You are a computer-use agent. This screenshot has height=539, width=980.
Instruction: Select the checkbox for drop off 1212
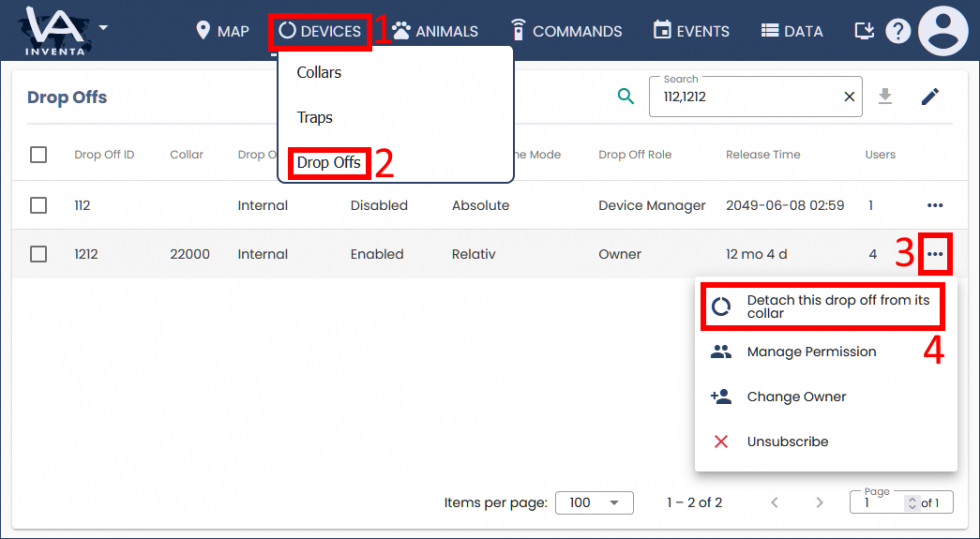pos(38,254)
